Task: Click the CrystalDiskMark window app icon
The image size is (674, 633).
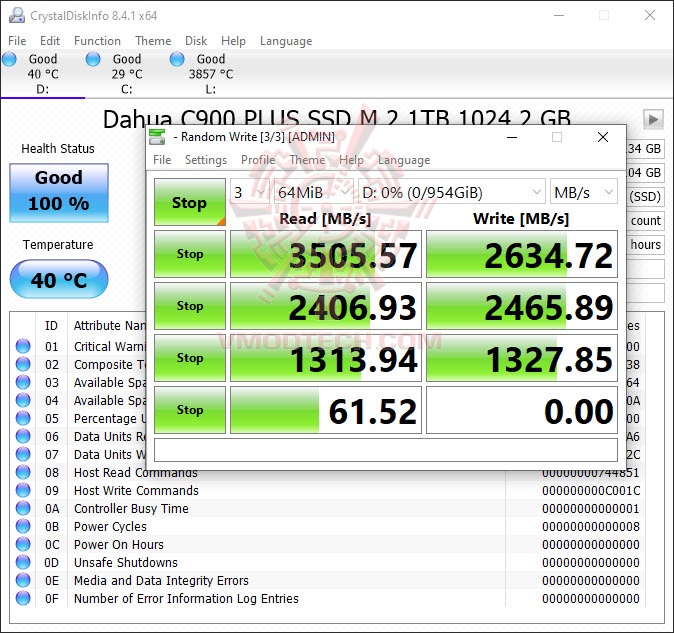Action: (157, 137)
